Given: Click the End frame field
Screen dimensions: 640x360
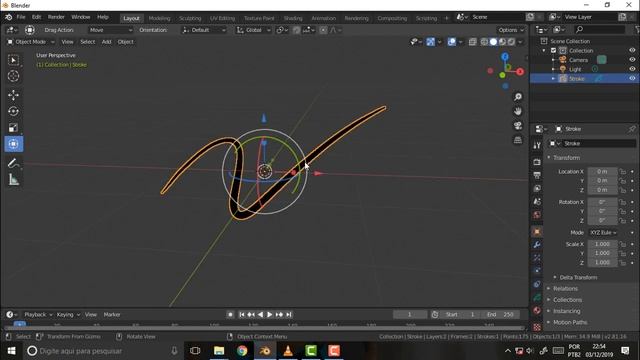Looking at the screenshot, I should (x=500, y=315).
